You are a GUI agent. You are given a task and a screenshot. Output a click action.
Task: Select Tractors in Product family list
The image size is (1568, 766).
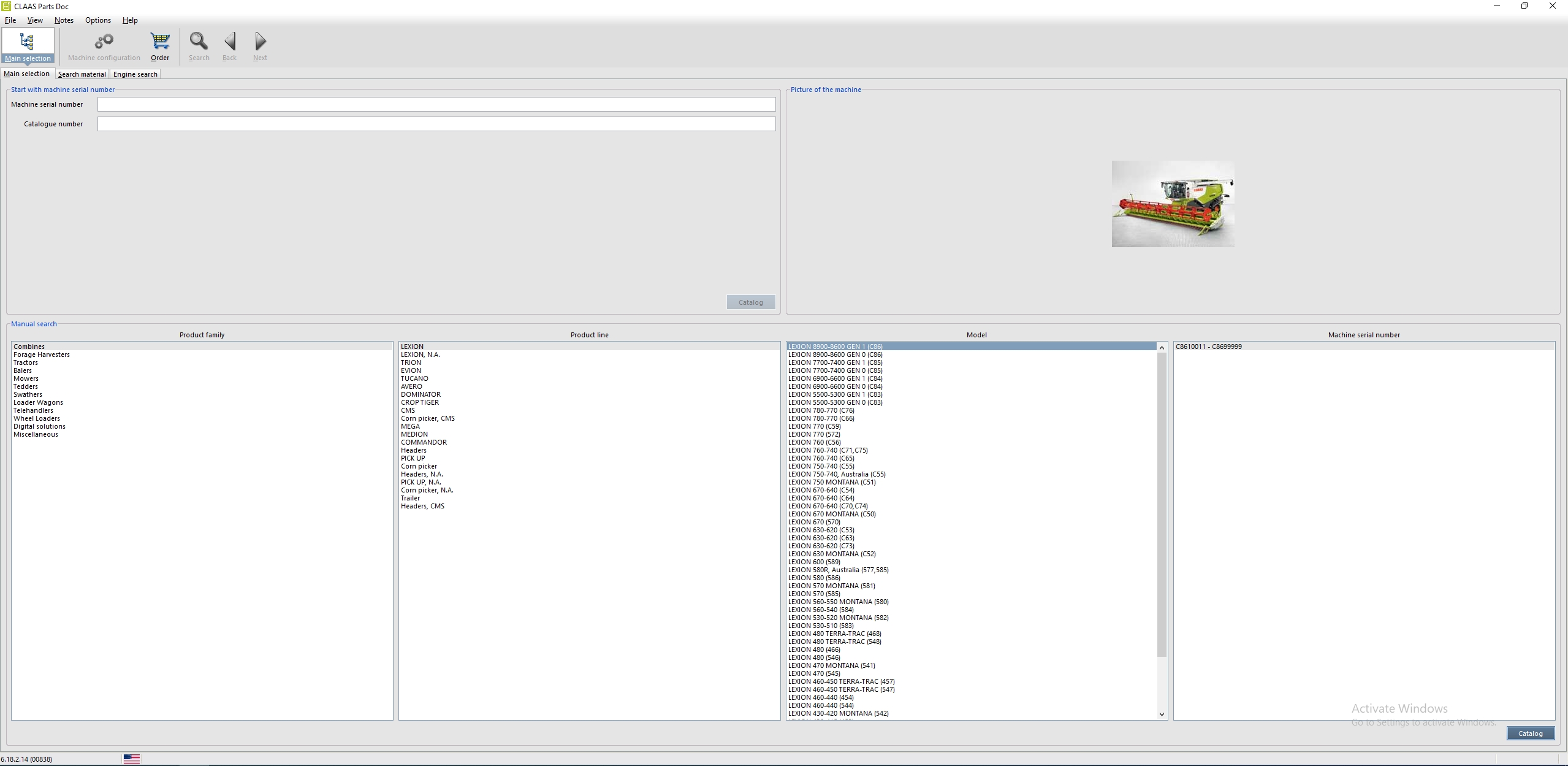point(25,362)
